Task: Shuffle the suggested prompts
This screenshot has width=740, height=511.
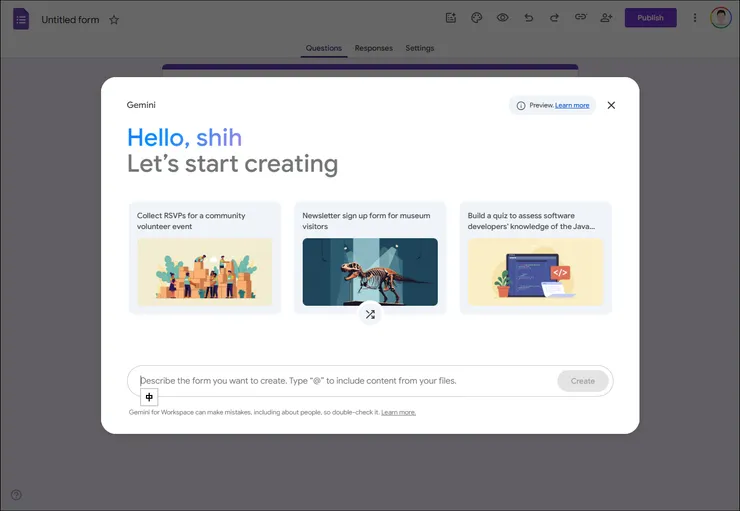Action: point(370,314)
